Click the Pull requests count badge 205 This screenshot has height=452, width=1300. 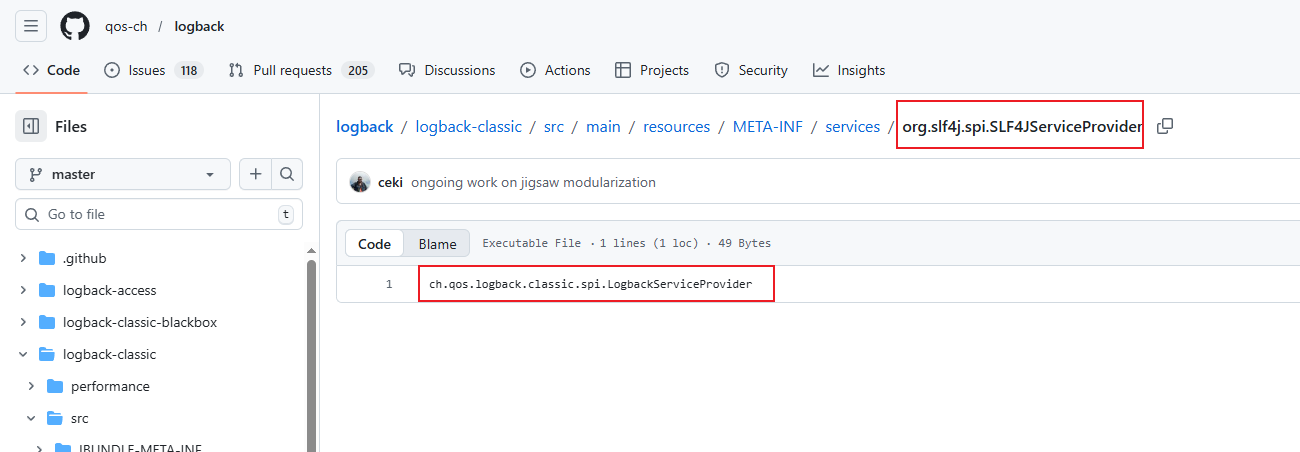[x=357, y=70]
